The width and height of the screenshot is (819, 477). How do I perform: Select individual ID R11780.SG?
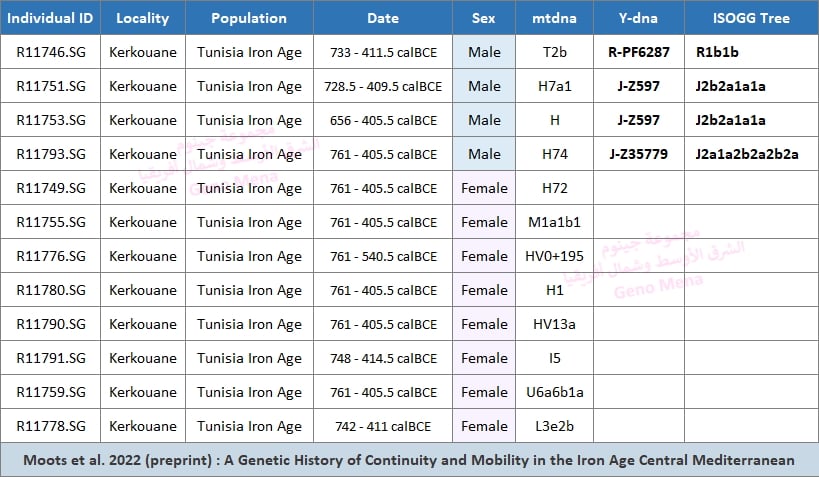(51, 290)
